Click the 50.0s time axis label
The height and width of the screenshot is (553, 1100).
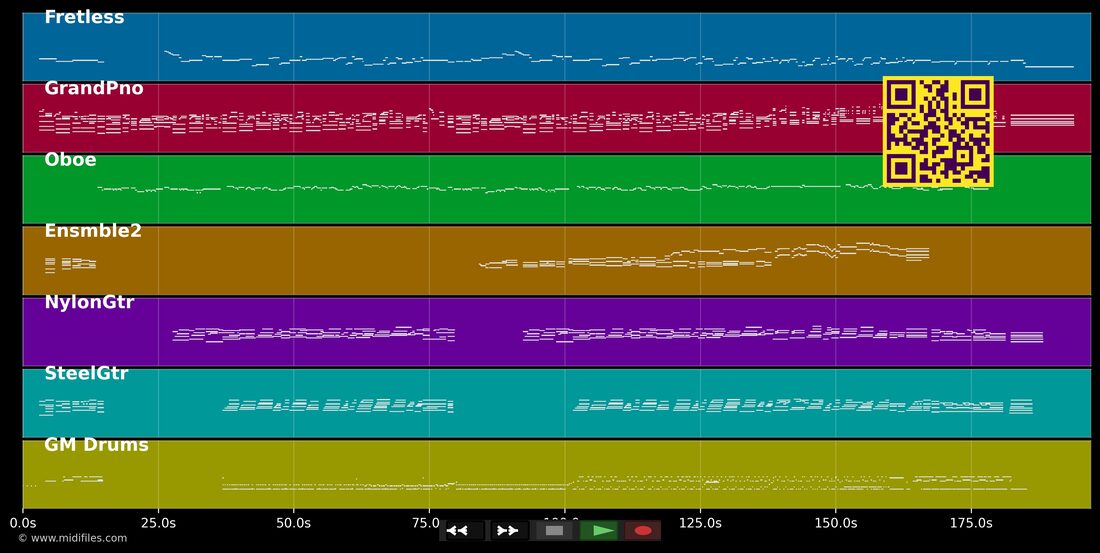[x=294, y=524]
